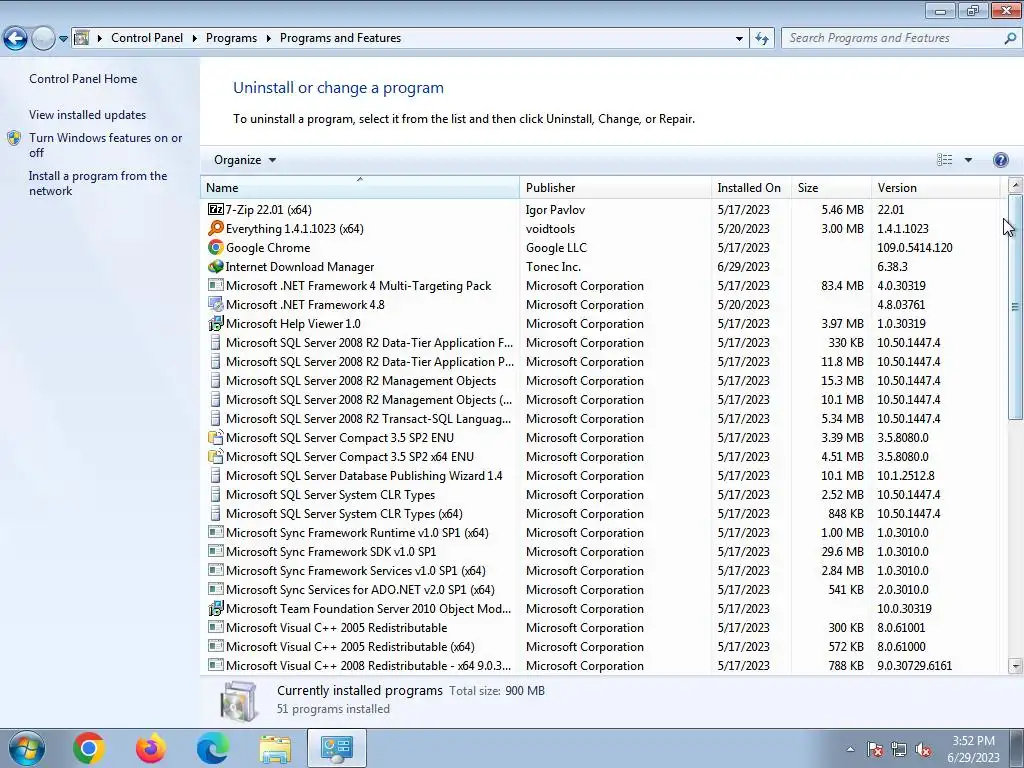Click the Forward navigation arrow button
The width and height of the screenshot is (1024, 768).
pos(43,38)
